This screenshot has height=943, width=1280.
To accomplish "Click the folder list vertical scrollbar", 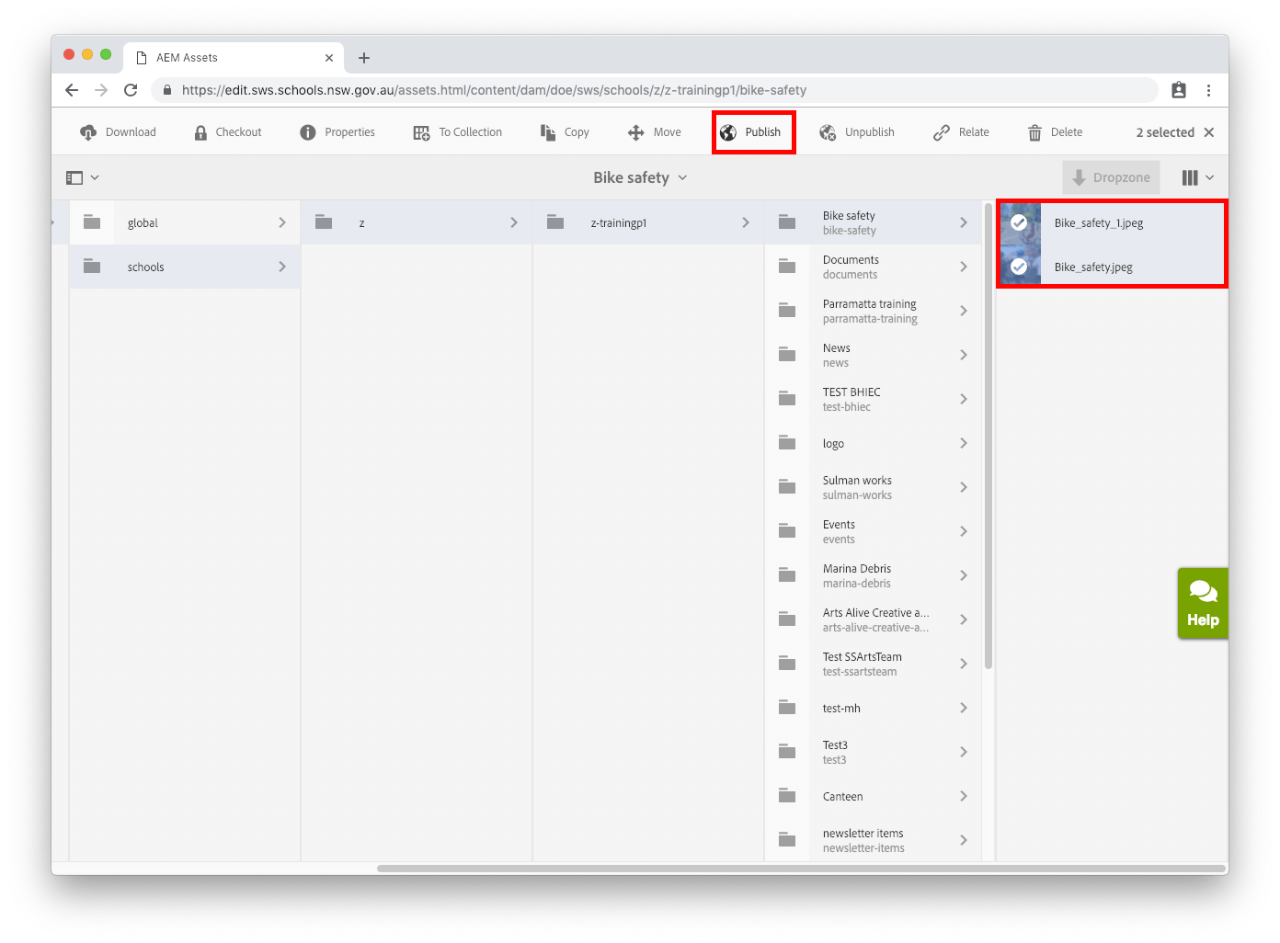I will [x=988, y=435].
